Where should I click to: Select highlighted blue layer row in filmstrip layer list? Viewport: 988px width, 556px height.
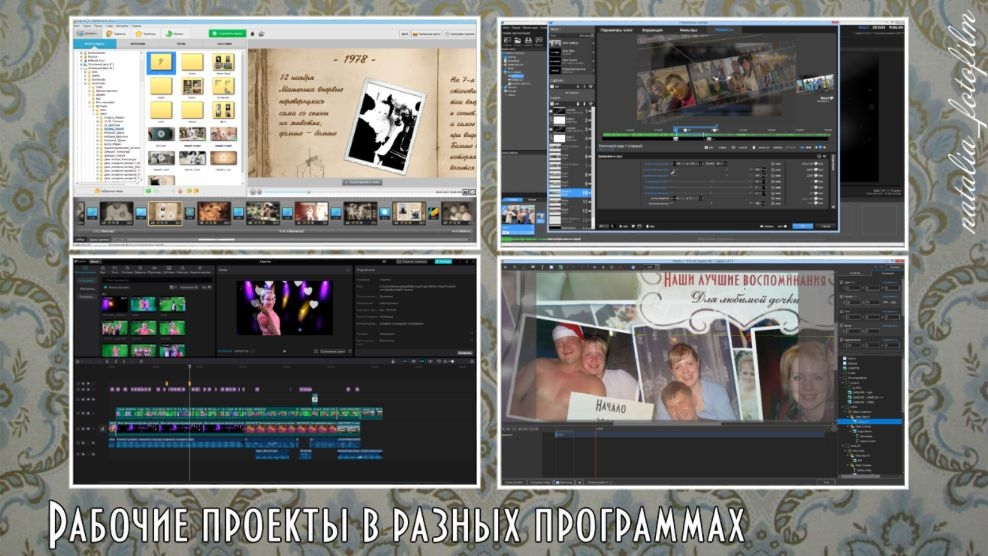570,192
